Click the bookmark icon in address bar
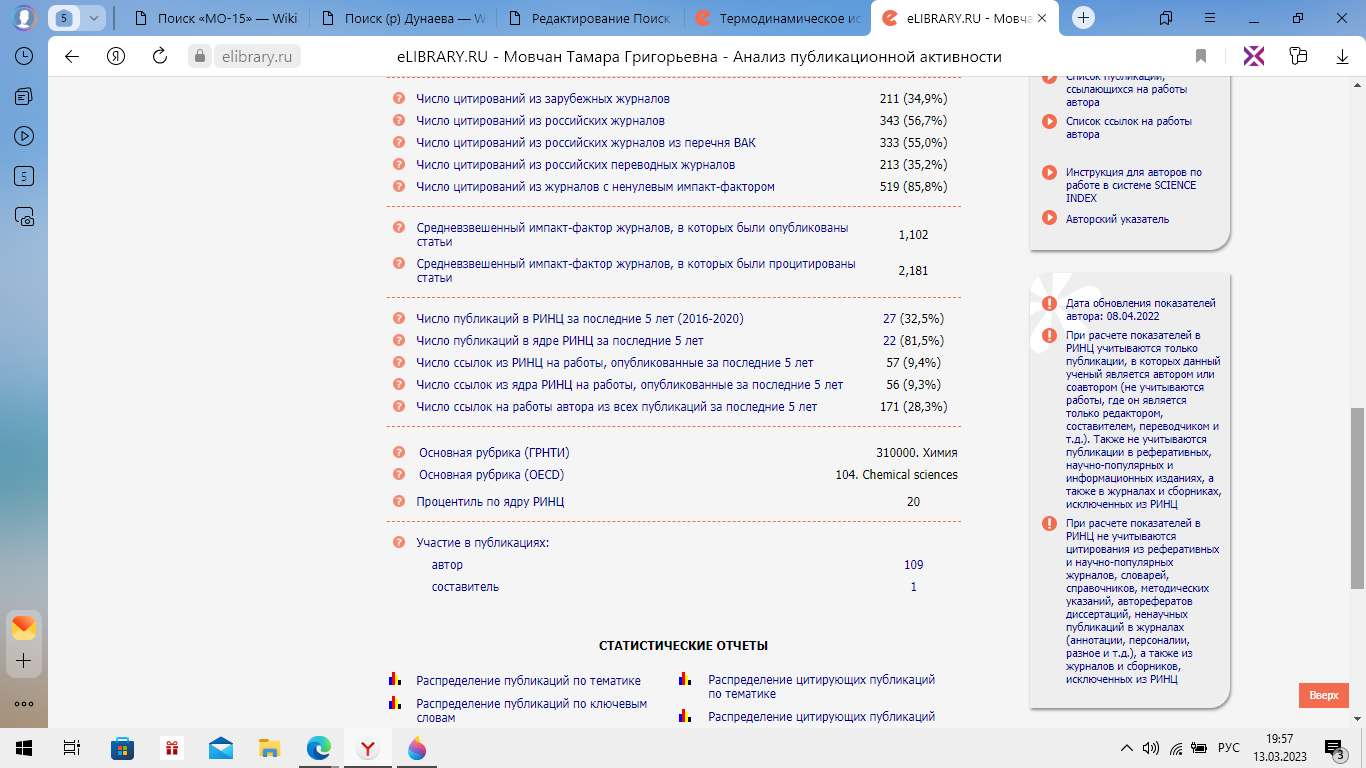 click(1201, 57)
